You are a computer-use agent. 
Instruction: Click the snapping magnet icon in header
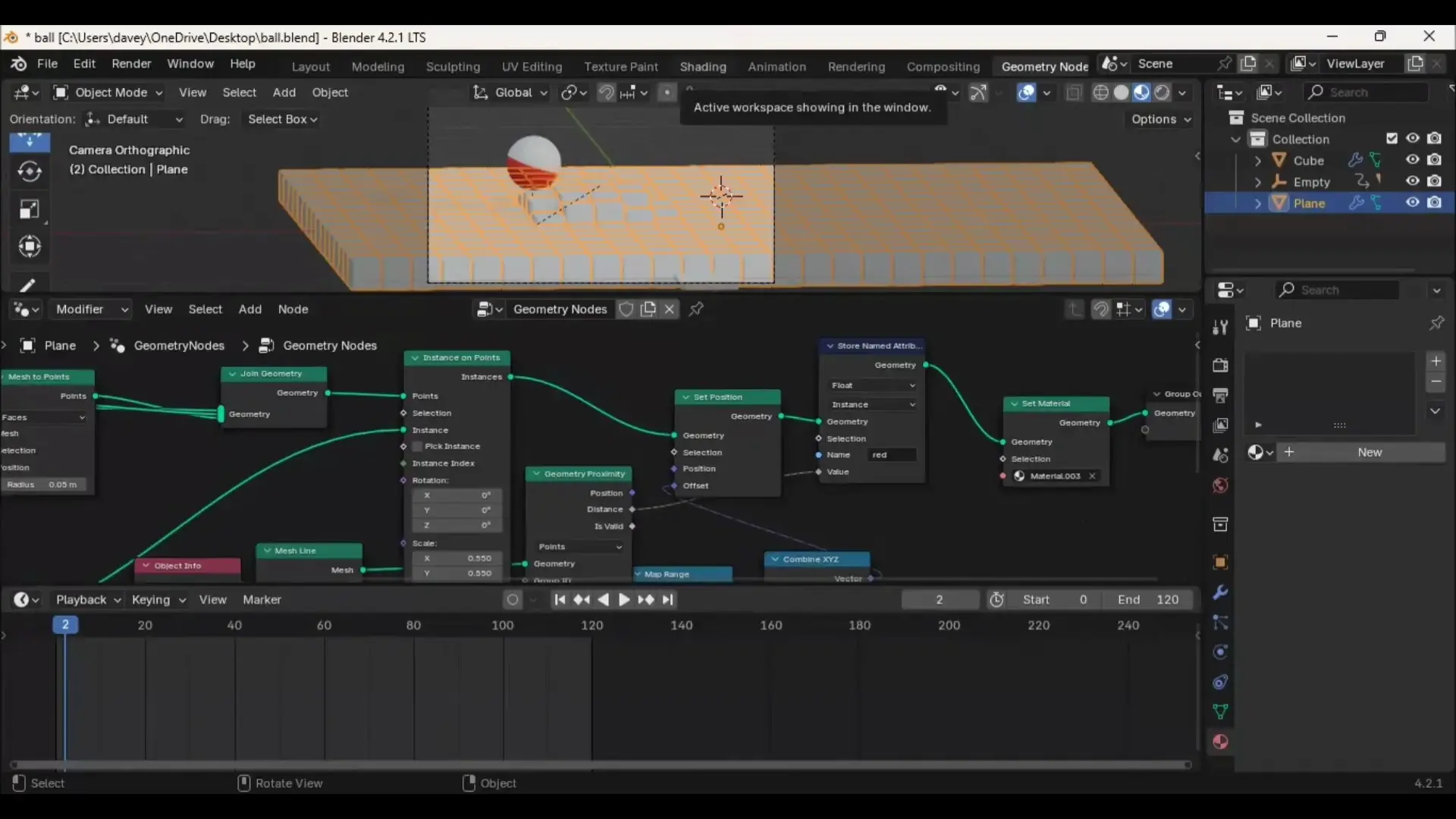(x=607, y=93)
